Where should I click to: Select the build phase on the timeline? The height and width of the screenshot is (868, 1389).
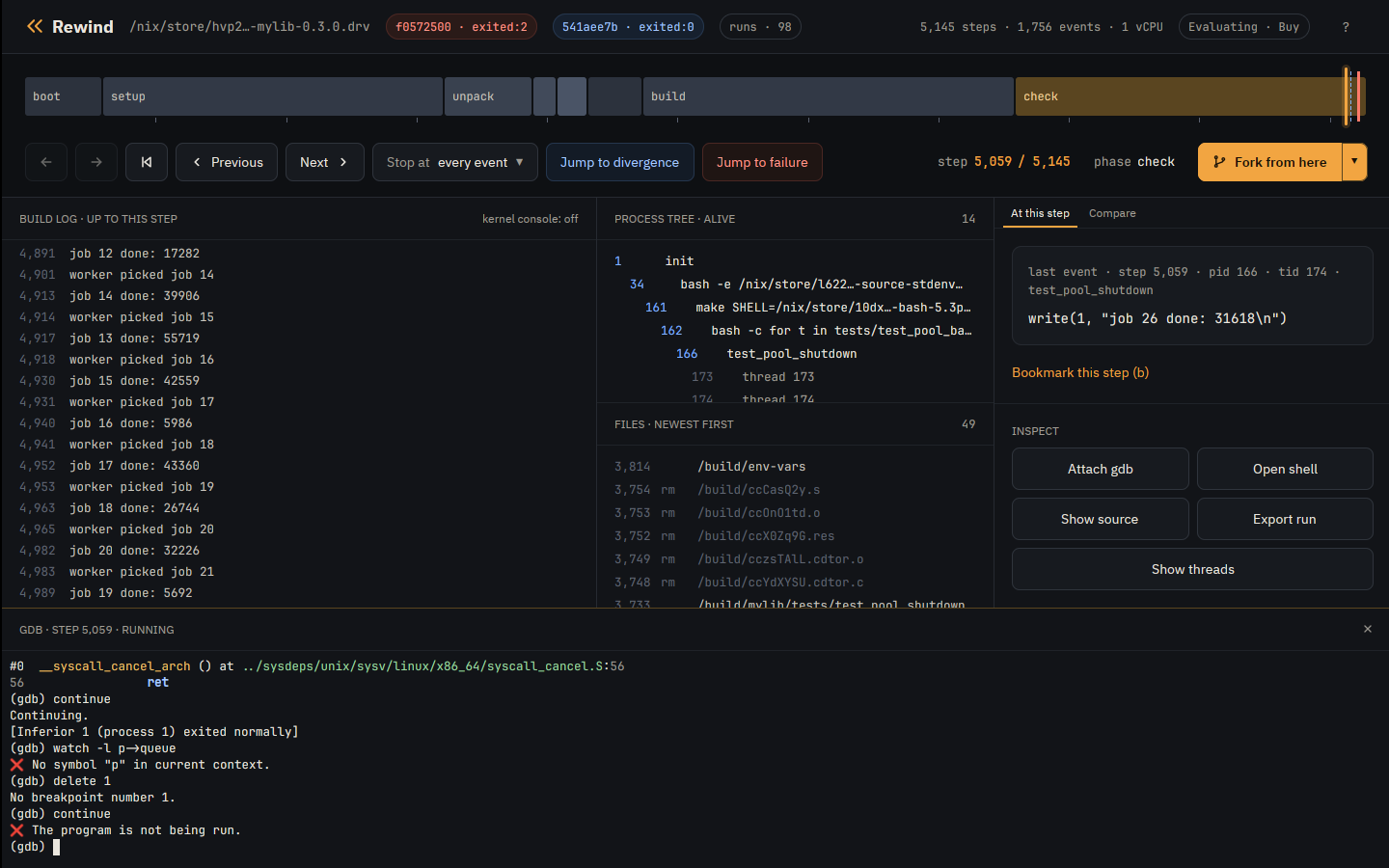tap(829, 96)
